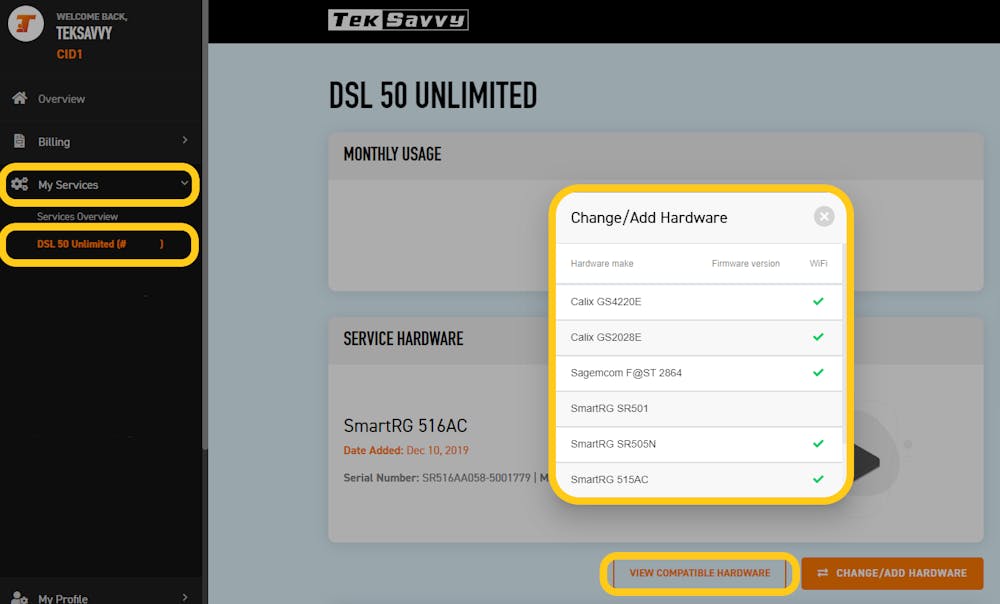Click the WiFi checkmark for Sagemcom F@ST 2864
Viewport: 1000px width, 604px height.
818,372
